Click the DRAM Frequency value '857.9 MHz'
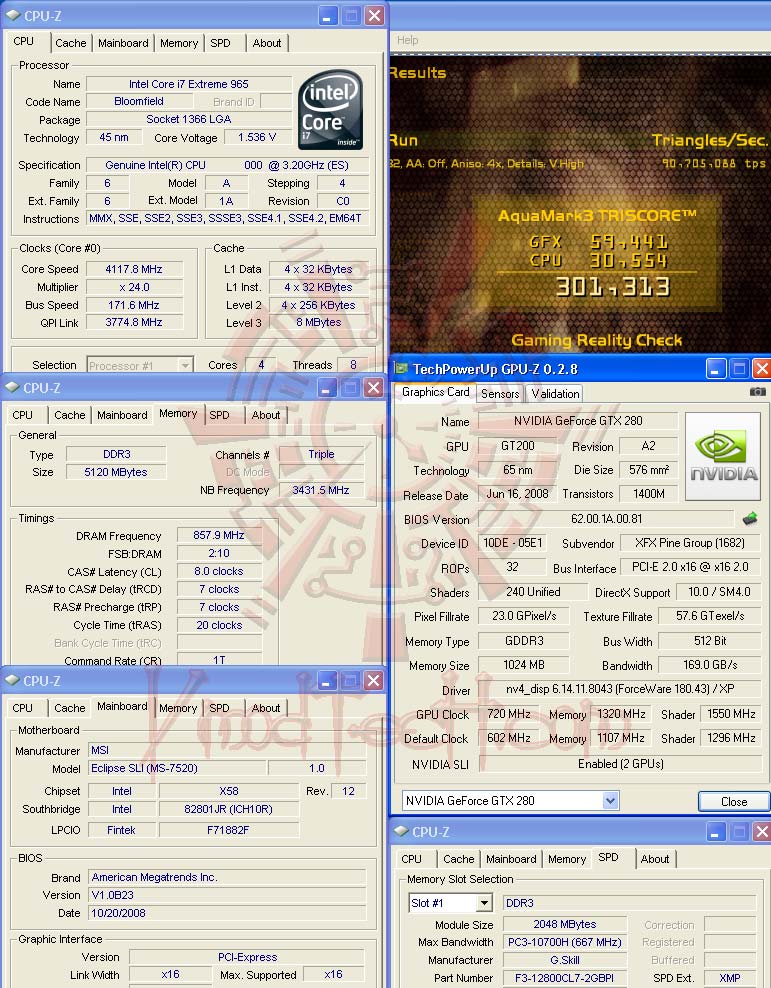The height and width of the screenshot is (988, 771). pyautogui.click(x=219, y=535)
